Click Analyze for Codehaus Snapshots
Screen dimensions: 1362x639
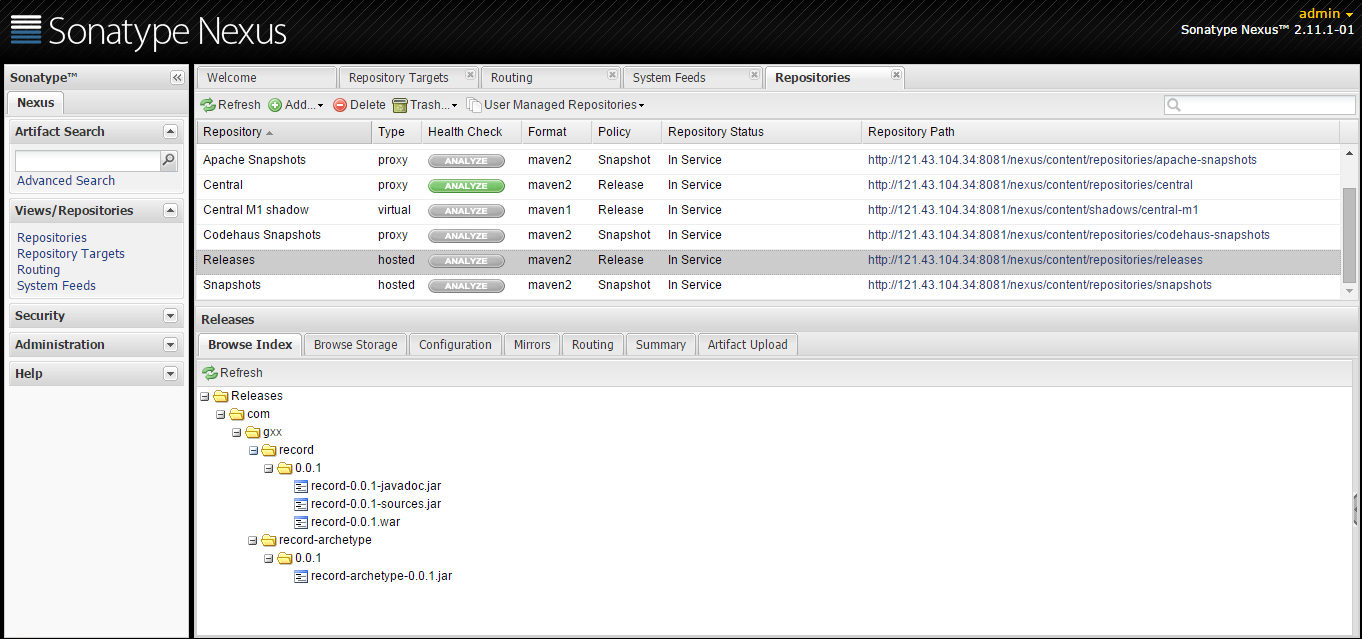click(466, 236)
